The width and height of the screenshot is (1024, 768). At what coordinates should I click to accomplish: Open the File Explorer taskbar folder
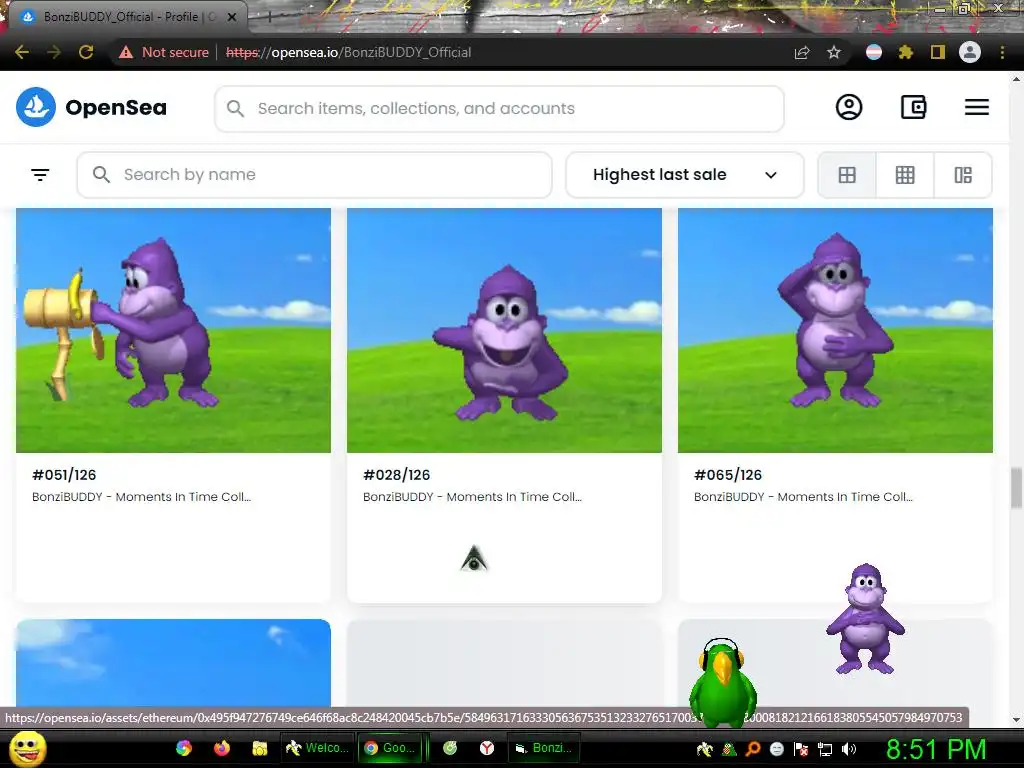click(x=260, y=748)
